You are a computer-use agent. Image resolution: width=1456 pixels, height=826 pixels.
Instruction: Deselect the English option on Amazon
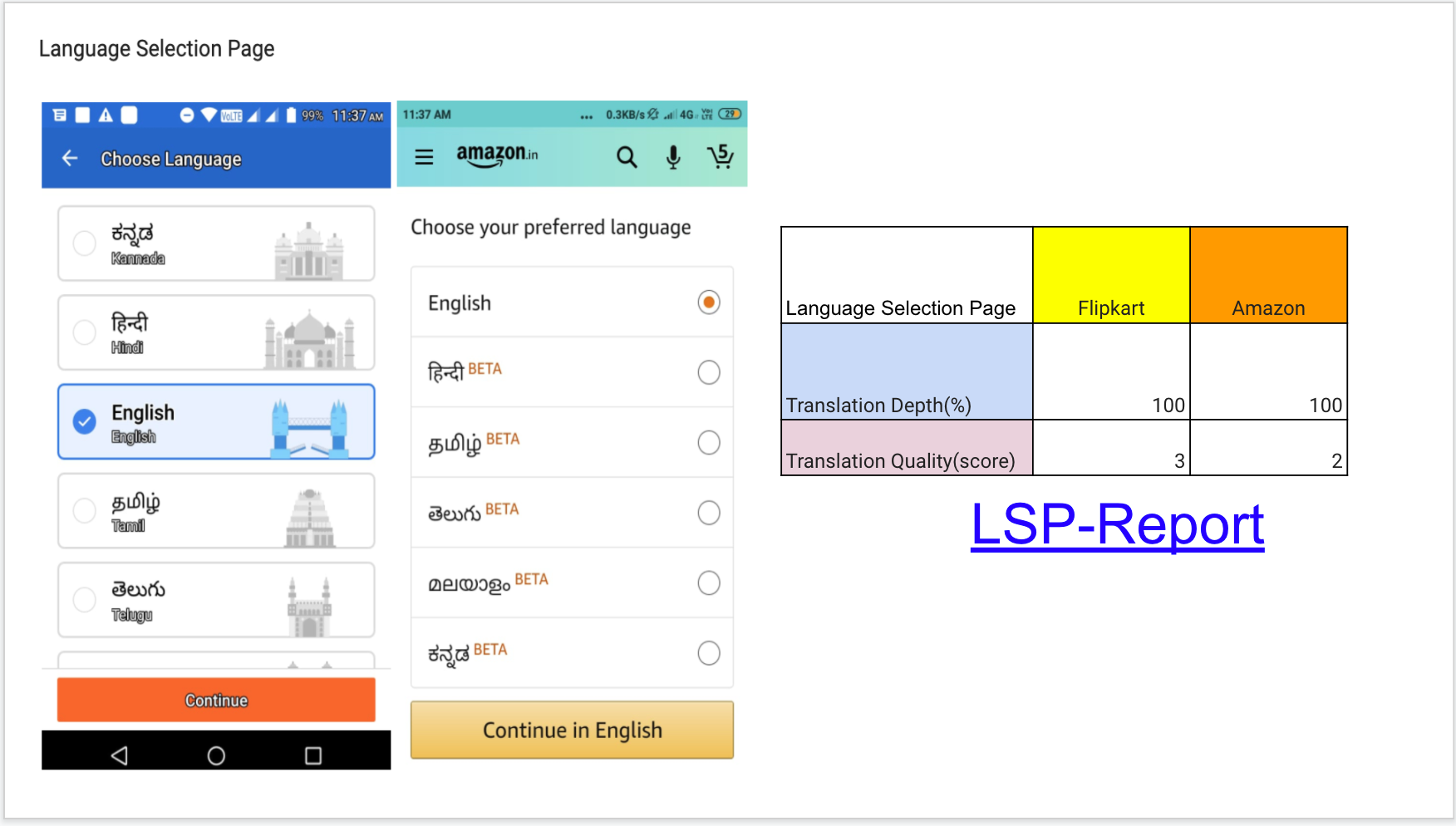[x=708, y=302]
